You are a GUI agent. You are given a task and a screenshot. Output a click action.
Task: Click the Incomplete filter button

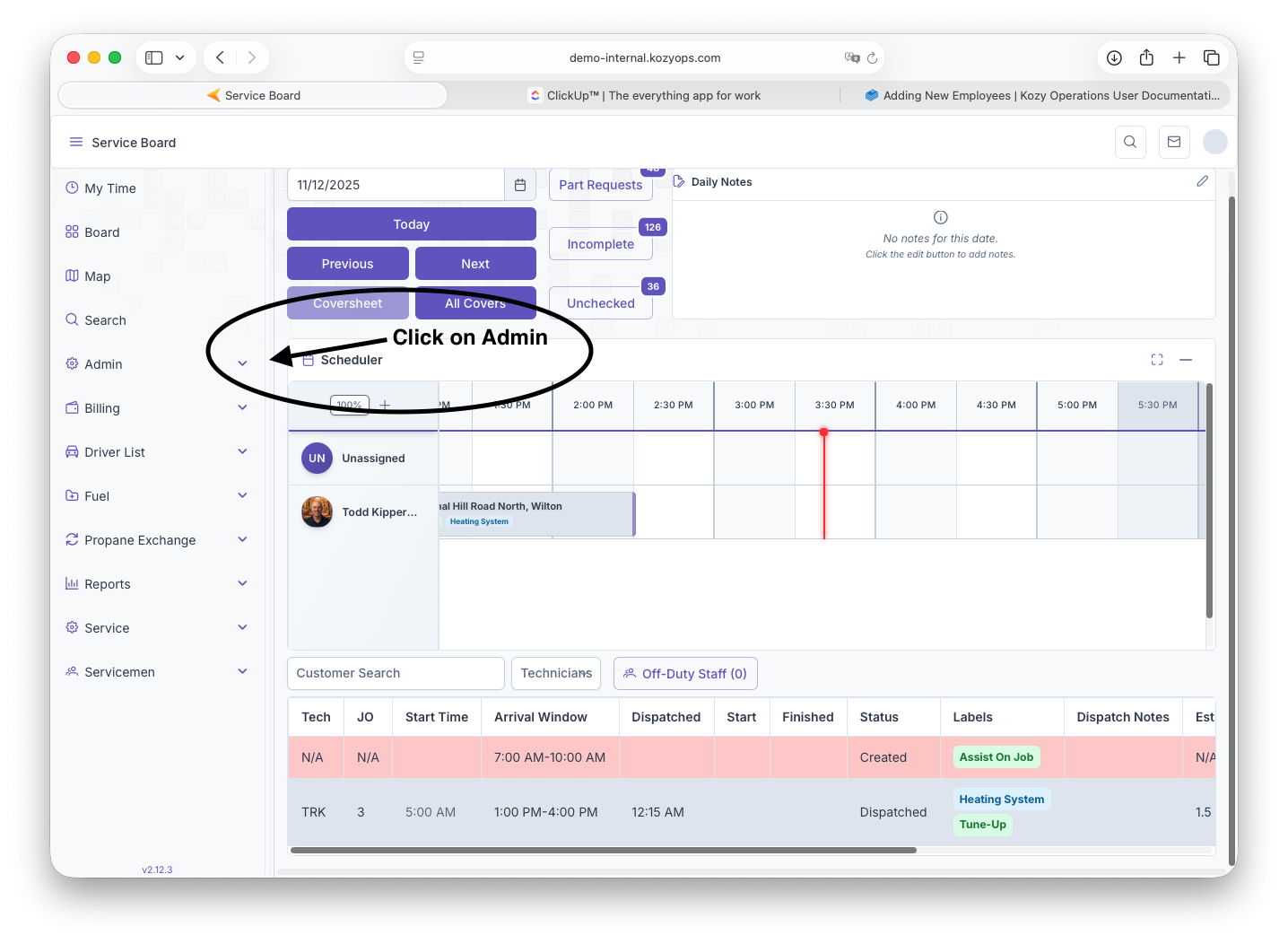(x=600, y=244)
